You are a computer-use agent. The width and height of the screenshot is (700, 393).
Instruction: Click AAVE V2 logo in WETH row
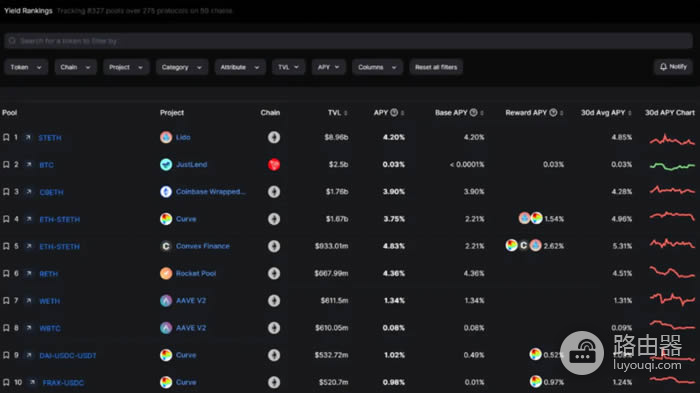coord(166,301)
